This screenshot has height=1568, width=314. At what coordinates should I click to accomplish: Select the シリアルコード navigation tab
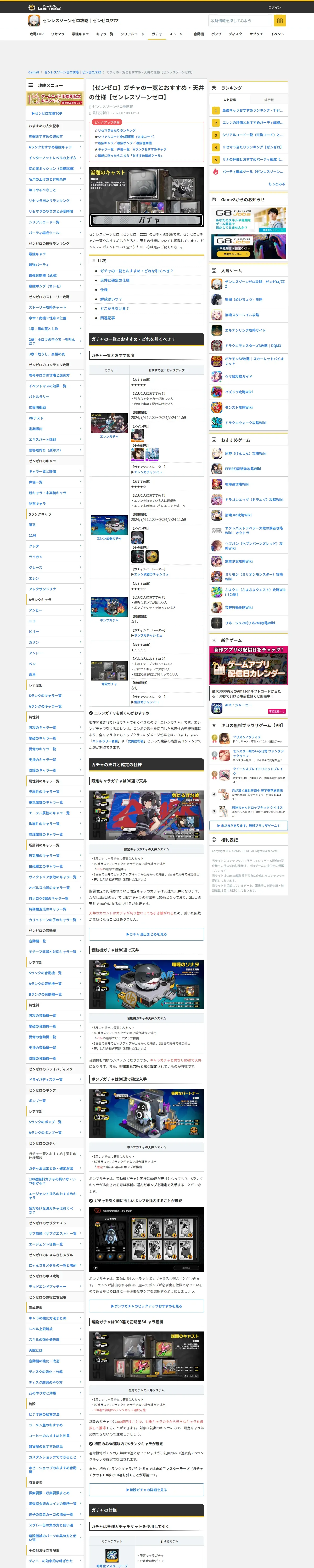click(x=132, y=34)
